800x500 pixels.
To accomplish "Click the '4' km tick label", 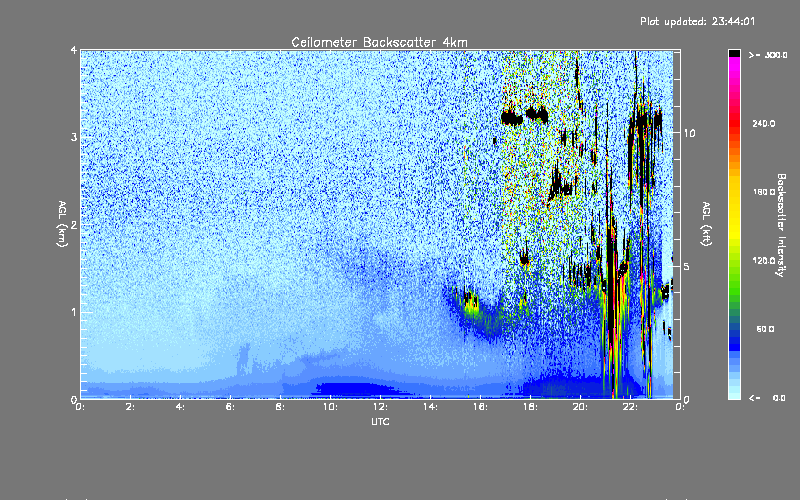I will [x=74, y=51].
